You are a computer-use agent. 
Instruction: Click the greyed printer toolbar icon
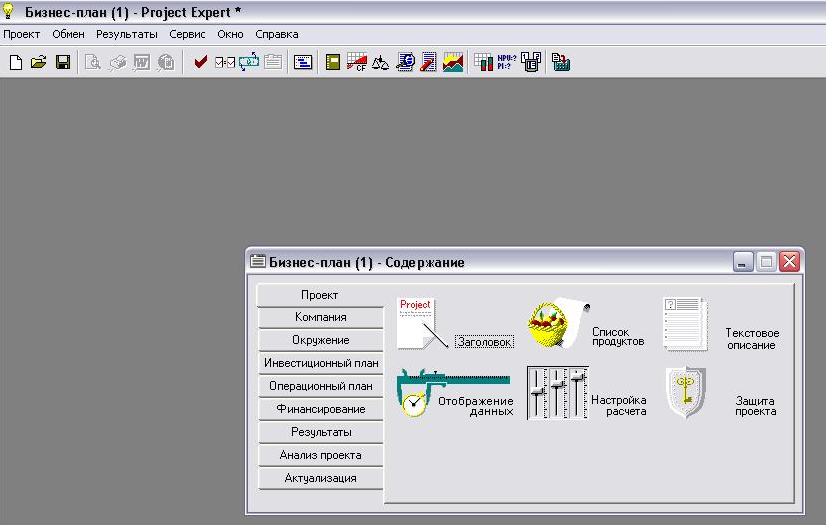coord(117,63)
